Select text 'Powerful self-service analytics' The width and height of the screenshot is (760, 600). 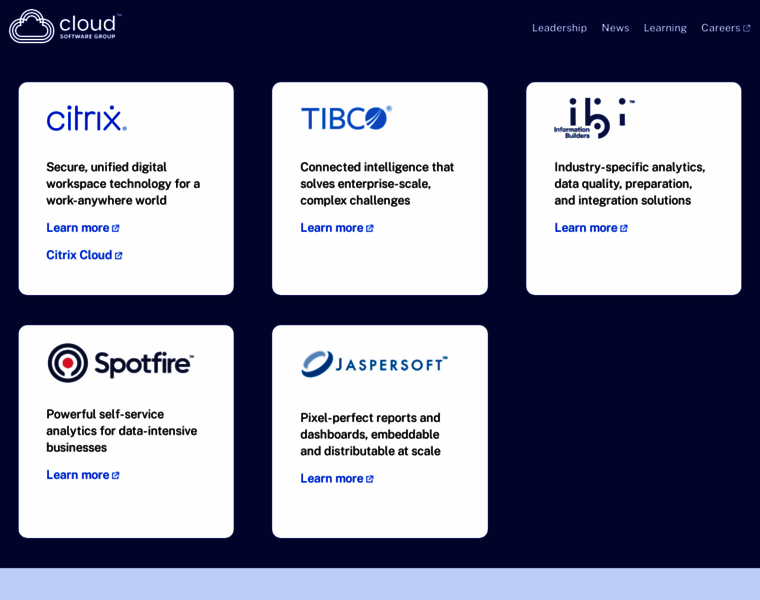105,423
